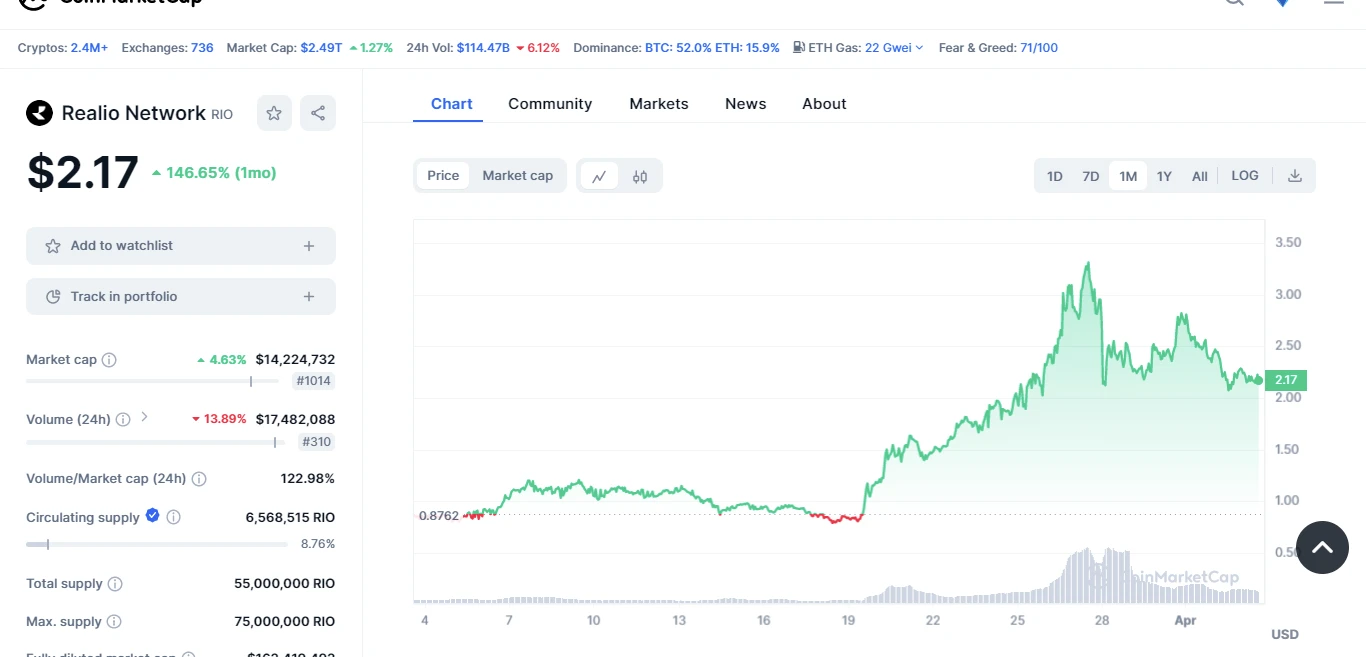This screenshot has height=657, width=1366.
Task: Click the ETH Gas pump icon
Action: pyautogui.click(x=799, y=47)
